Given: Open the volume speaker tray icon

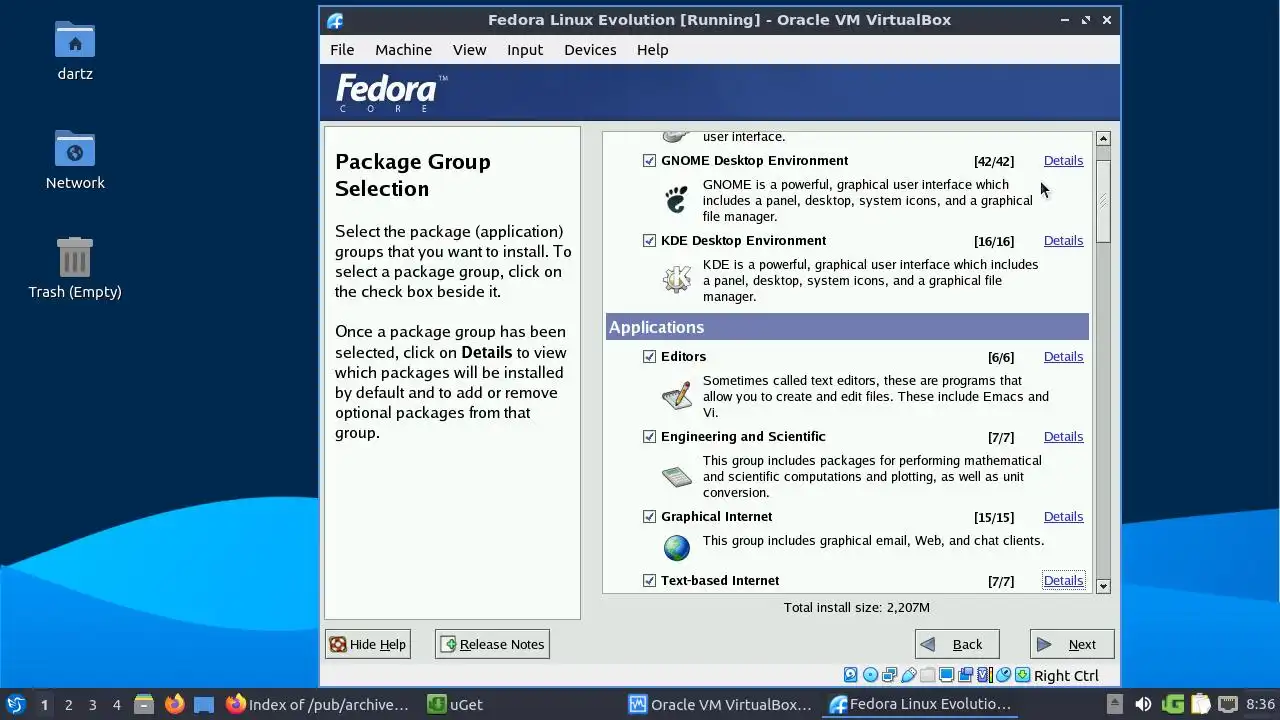Looking at the screenshot, I should [x=1144, y=704].
